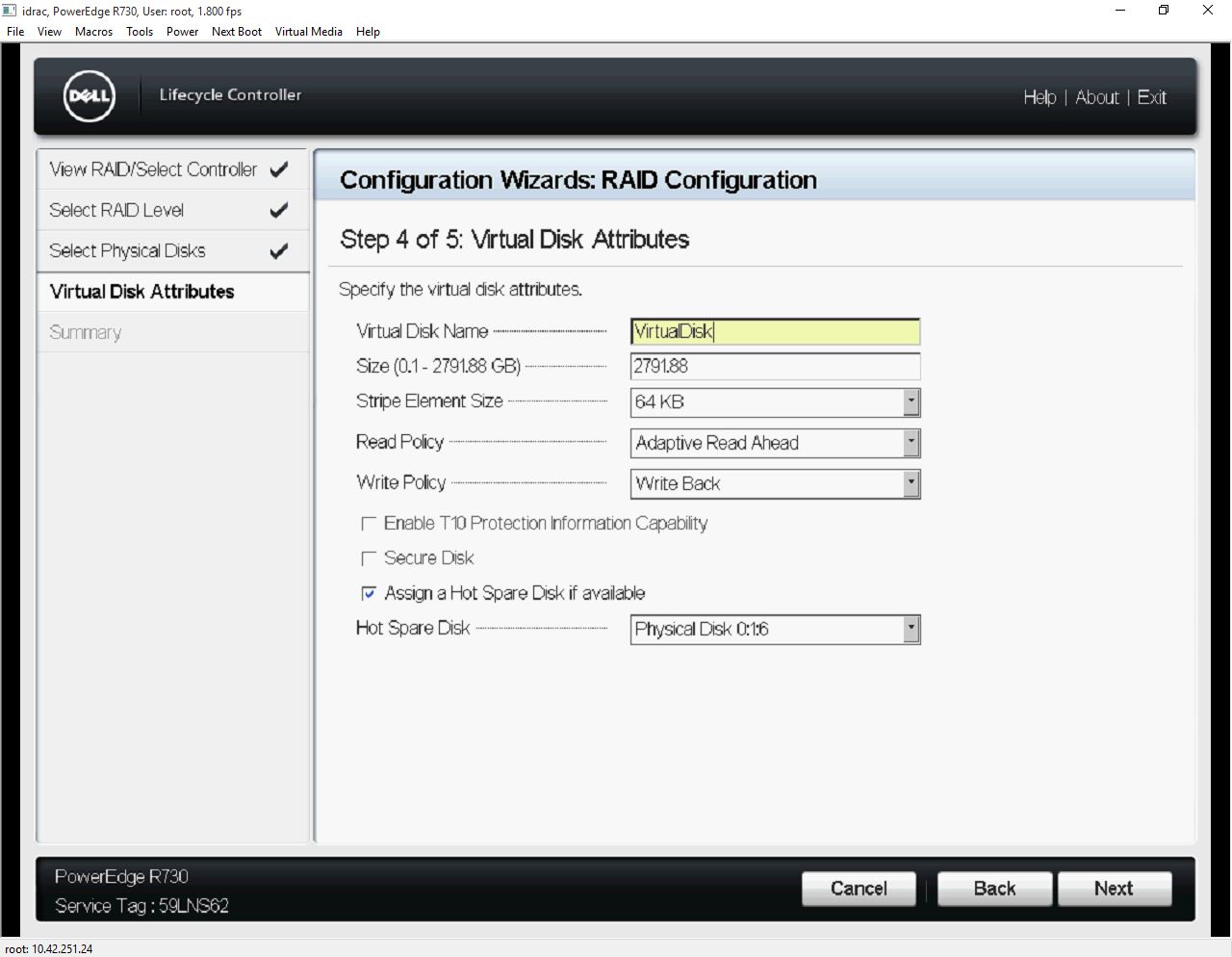1232x957 pixels.
Task: Minimize the iDRAC console window
Action: [1120, 11]
